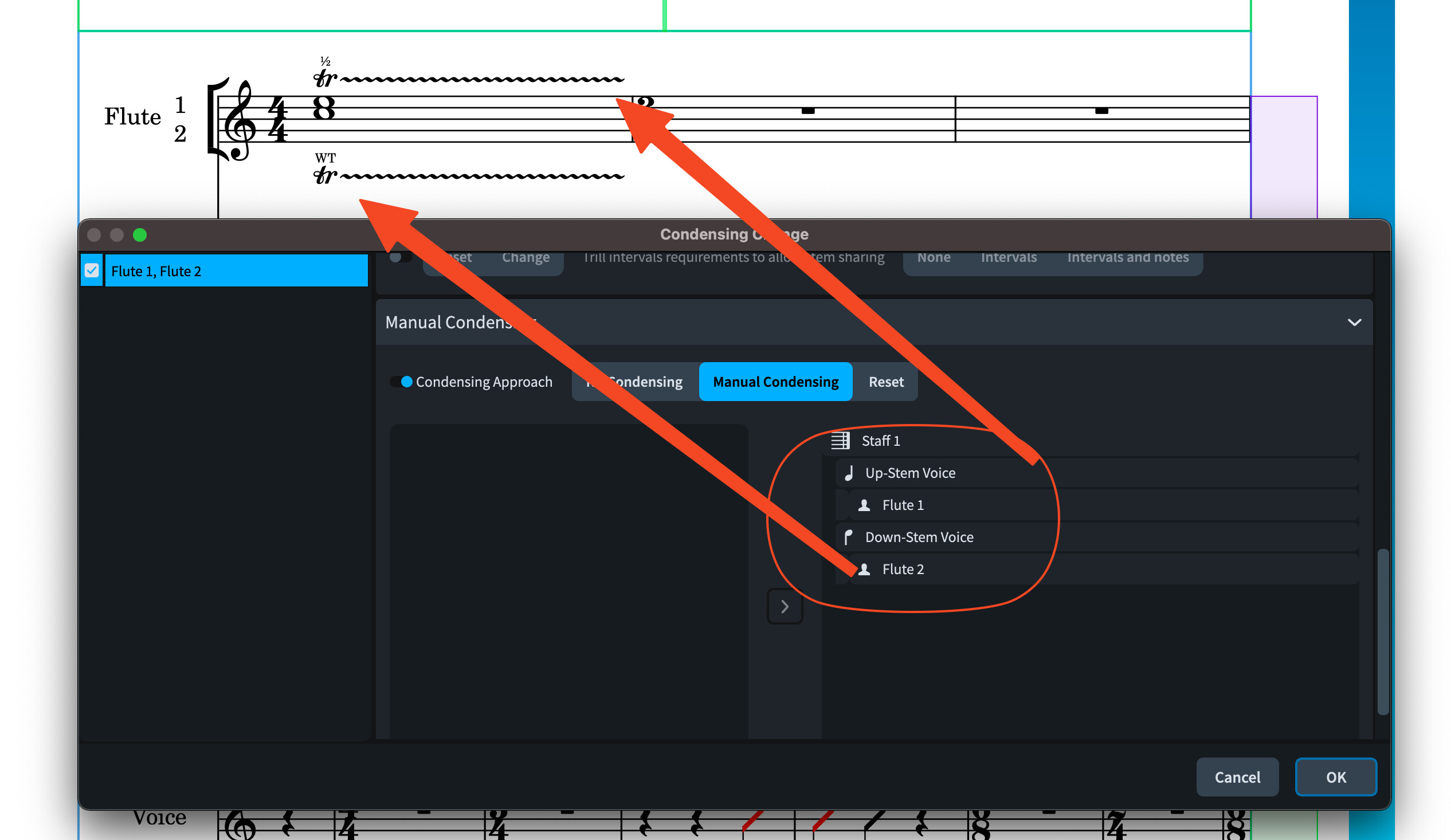The height and width of the screenshot is (840, 1451).
Task: Click the Staff 1 staff icon
Action: (840, 441)
